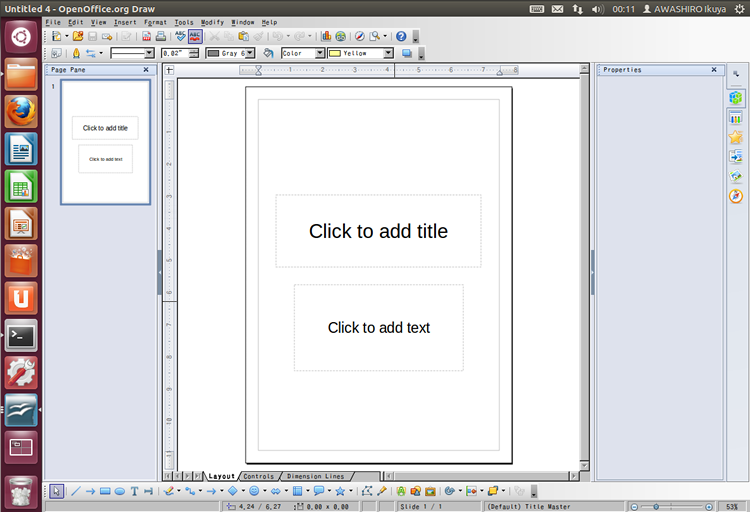Select the Line Ends with Arrow tool
The width and height of the screenshot is (750, 512).
coord(90,491)
